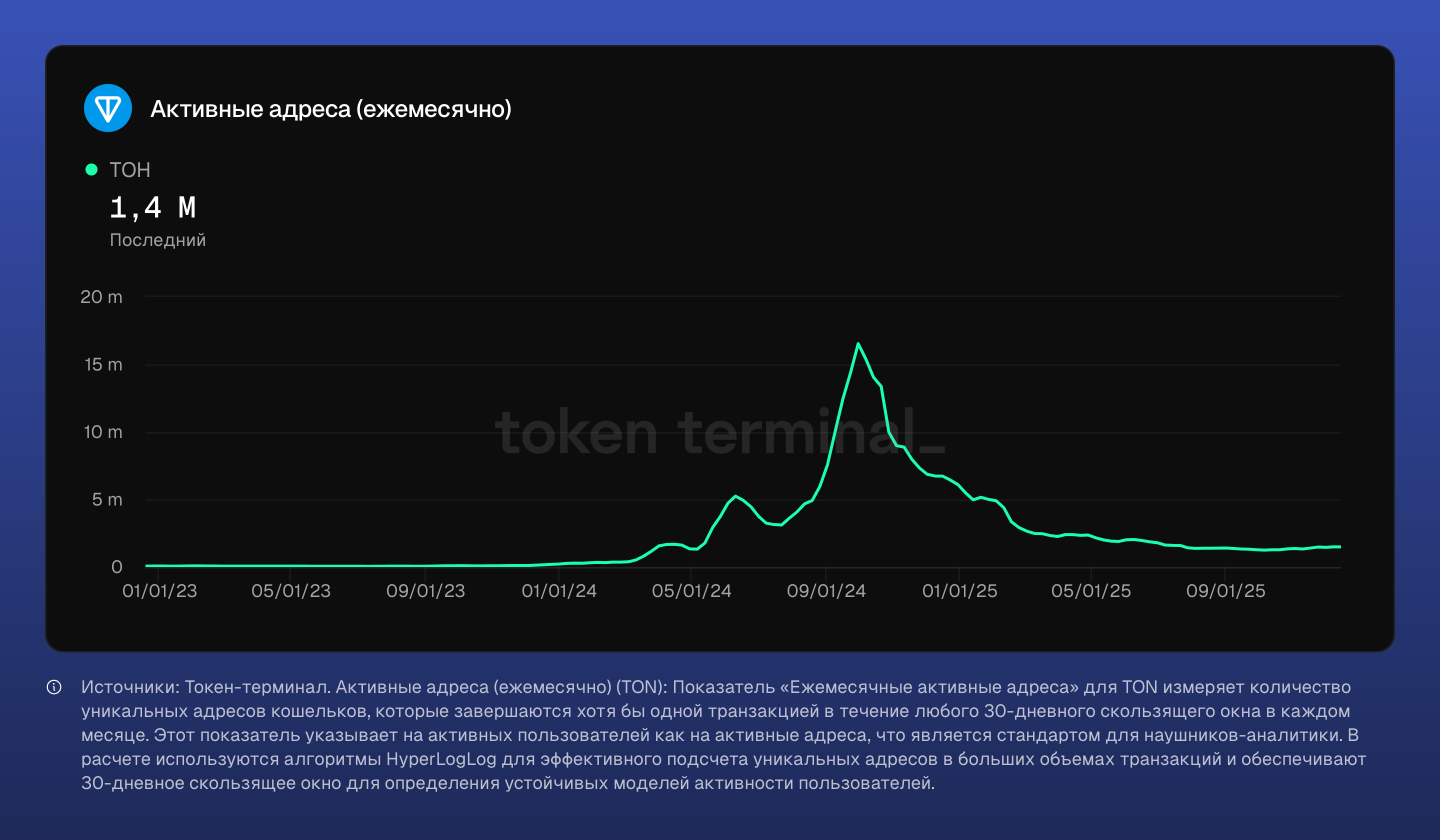
Task: Click the 15 m y-axis label
Action: tap(103, 364)
